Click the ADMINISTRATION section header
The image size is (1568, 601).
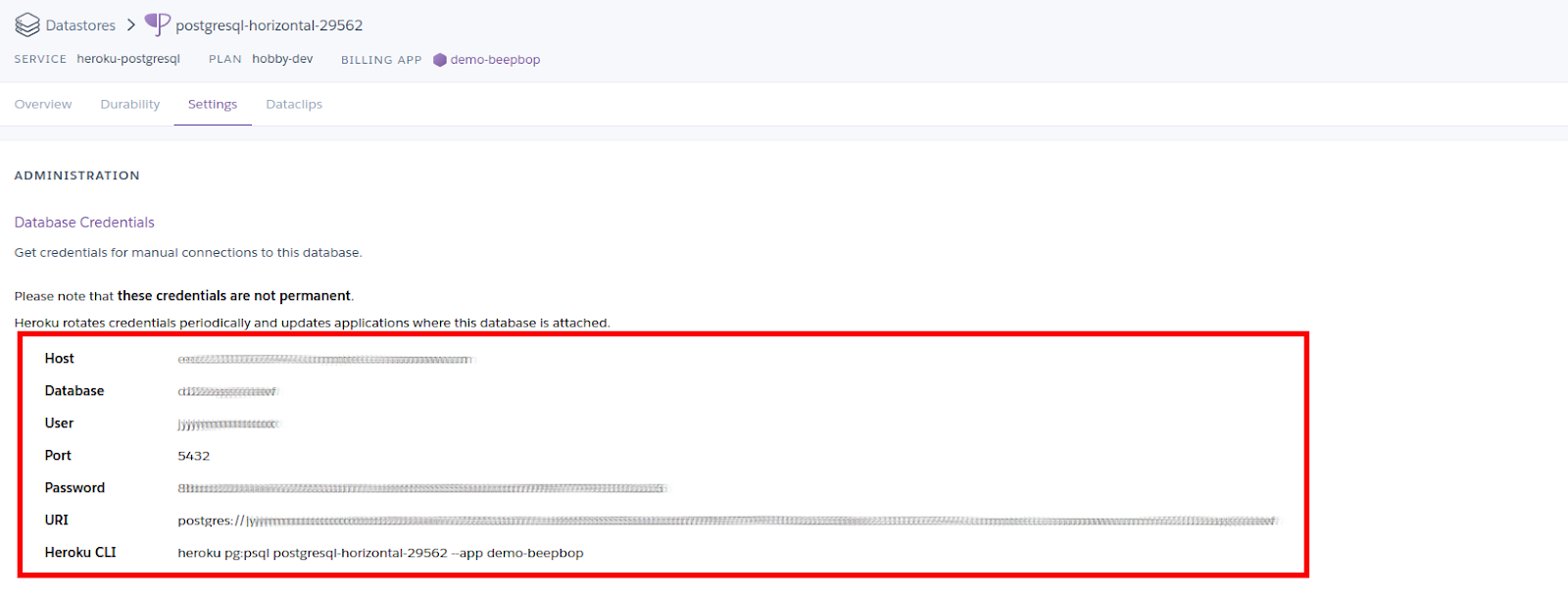(76, 175)
